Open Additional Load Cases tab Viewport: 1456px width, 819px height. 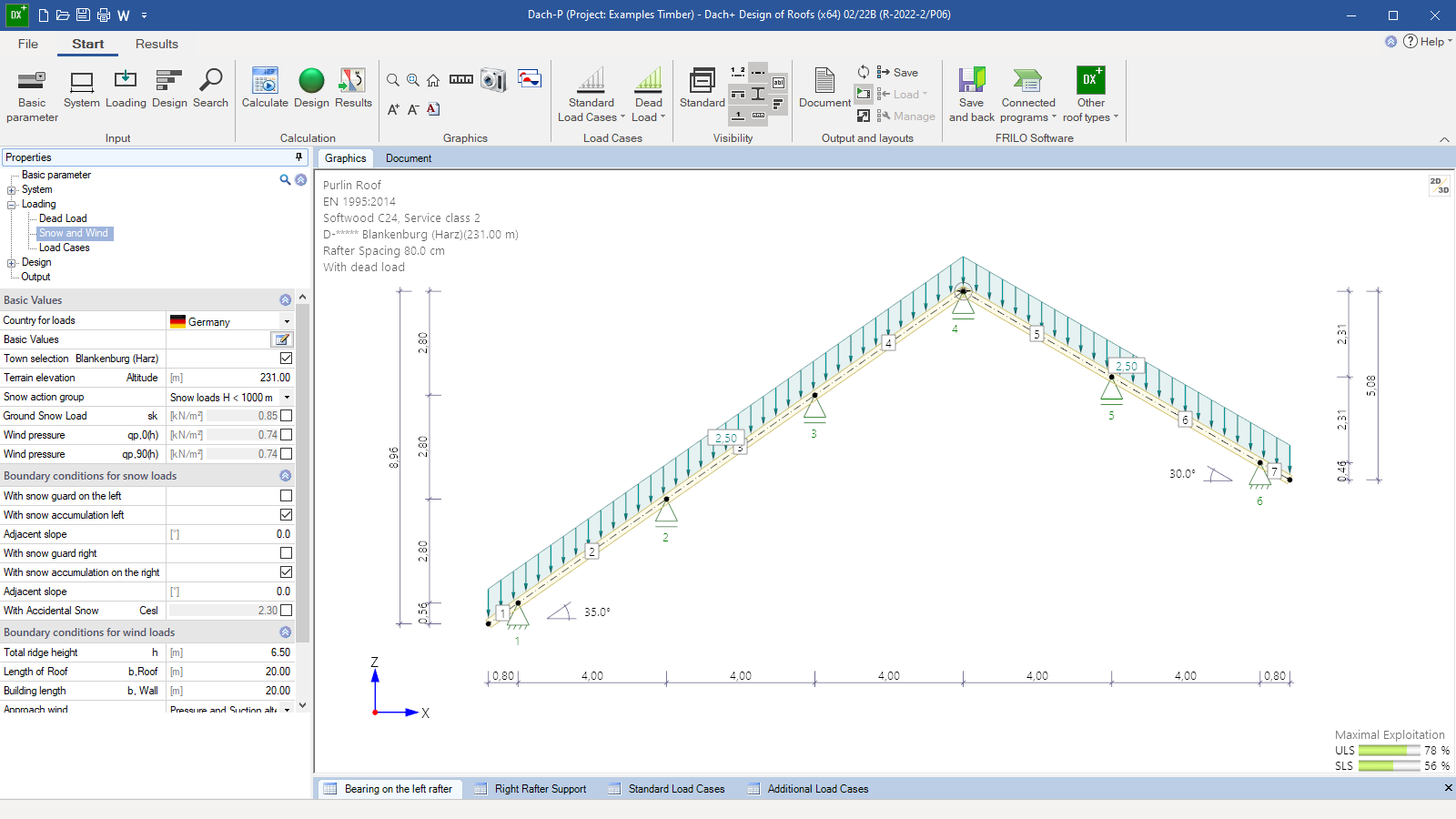(x=808, y=789)
